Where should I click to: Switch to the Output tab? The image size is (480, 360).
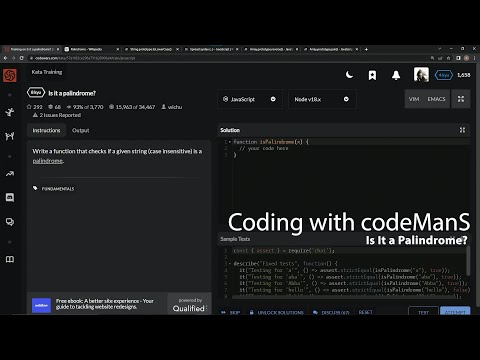[81, 130]
